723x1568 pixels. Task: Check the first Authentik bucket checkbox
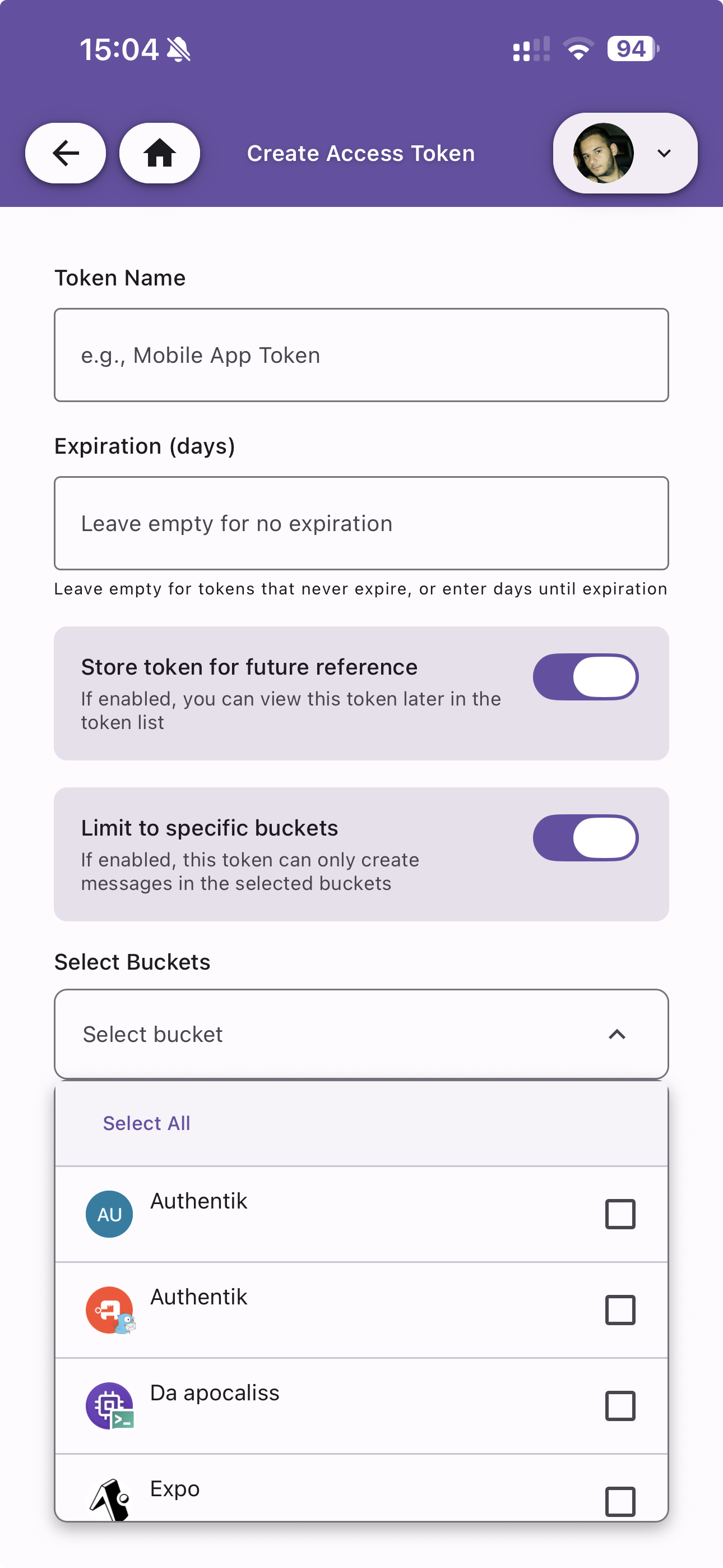(x=620, y=1214)
